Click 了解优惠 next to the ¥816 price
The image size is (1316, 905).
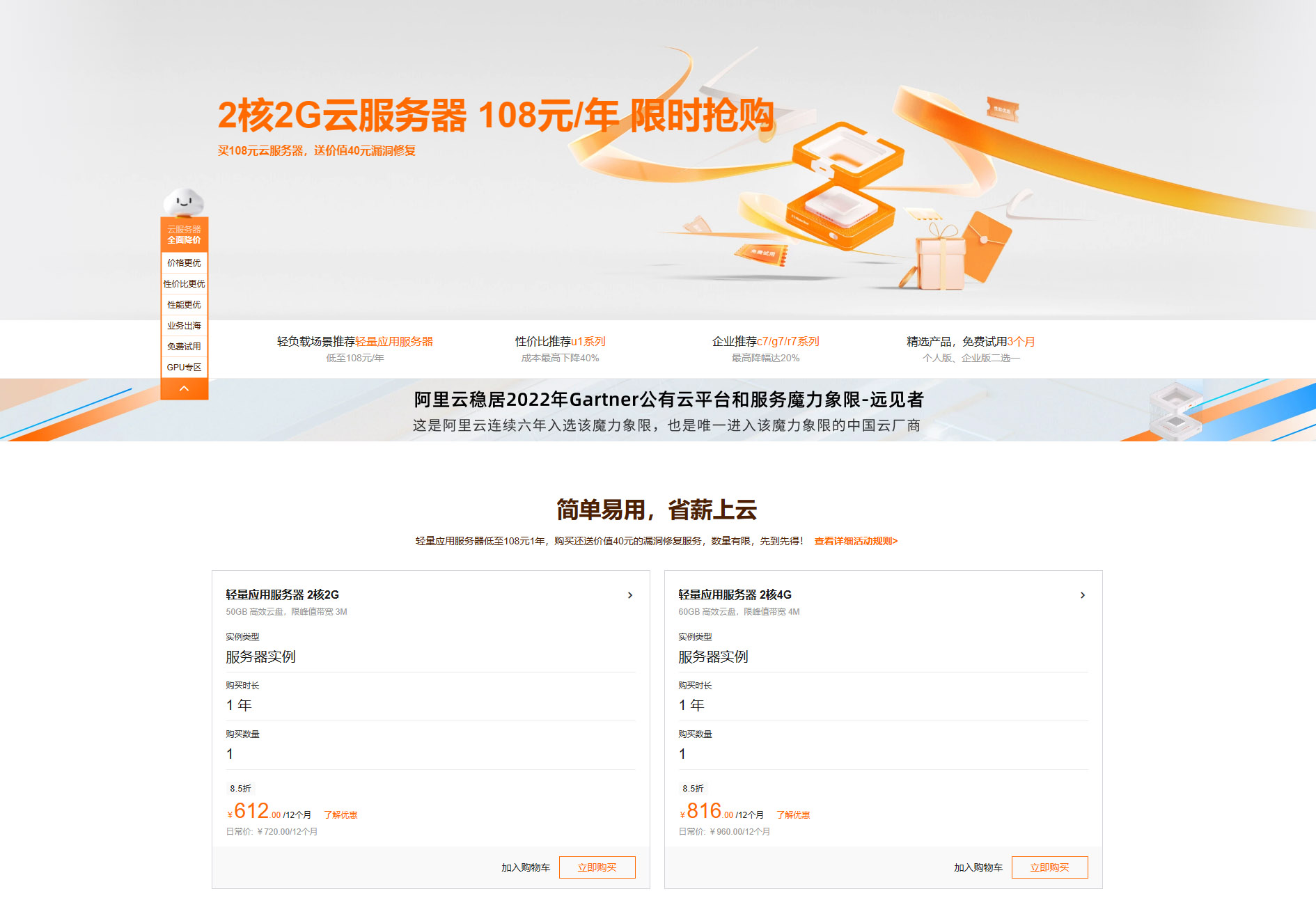click(x=793, y=814)
